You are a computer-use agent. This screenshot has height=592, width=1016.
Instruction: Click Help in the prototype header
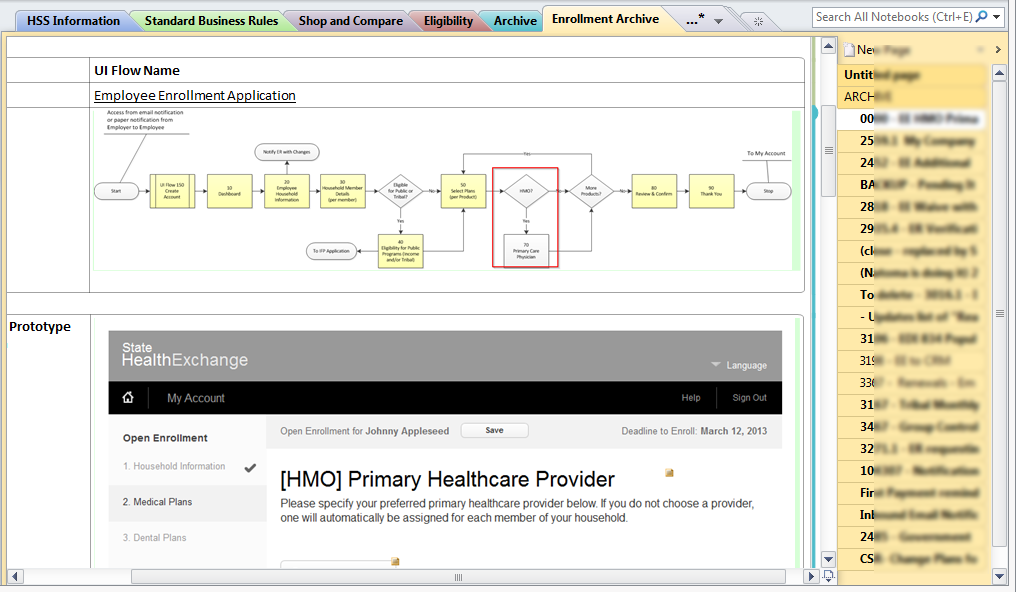click(691, 398)
